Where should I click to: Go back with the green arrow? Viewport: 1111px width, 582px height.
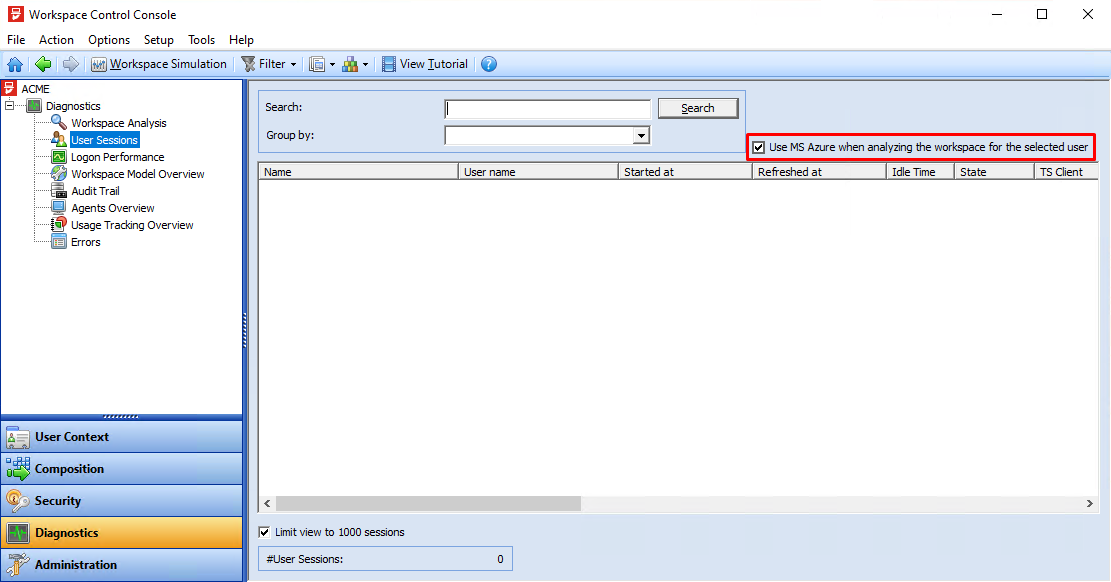point(43,65)
